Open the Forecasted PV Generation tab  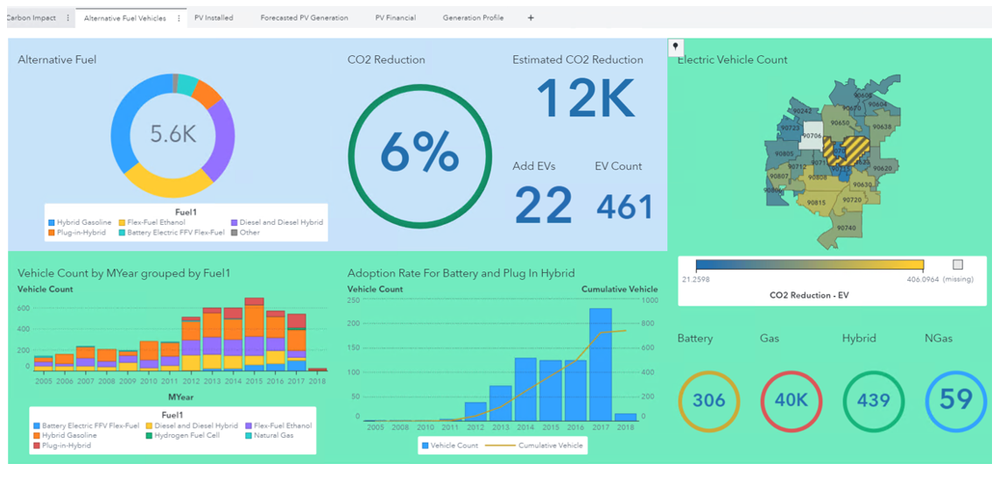coord(304,18)
